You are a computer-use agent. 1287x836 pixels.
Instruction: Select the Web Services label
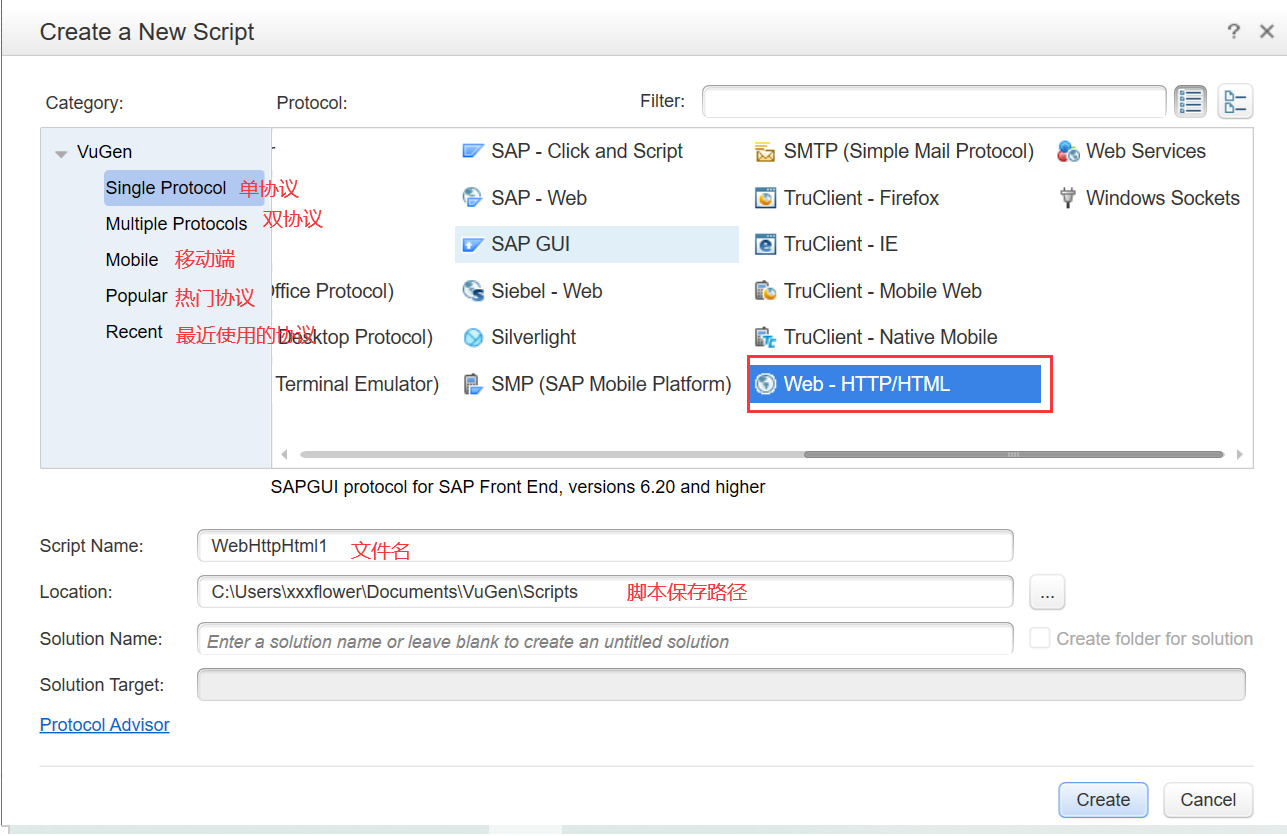[1146, 152]
